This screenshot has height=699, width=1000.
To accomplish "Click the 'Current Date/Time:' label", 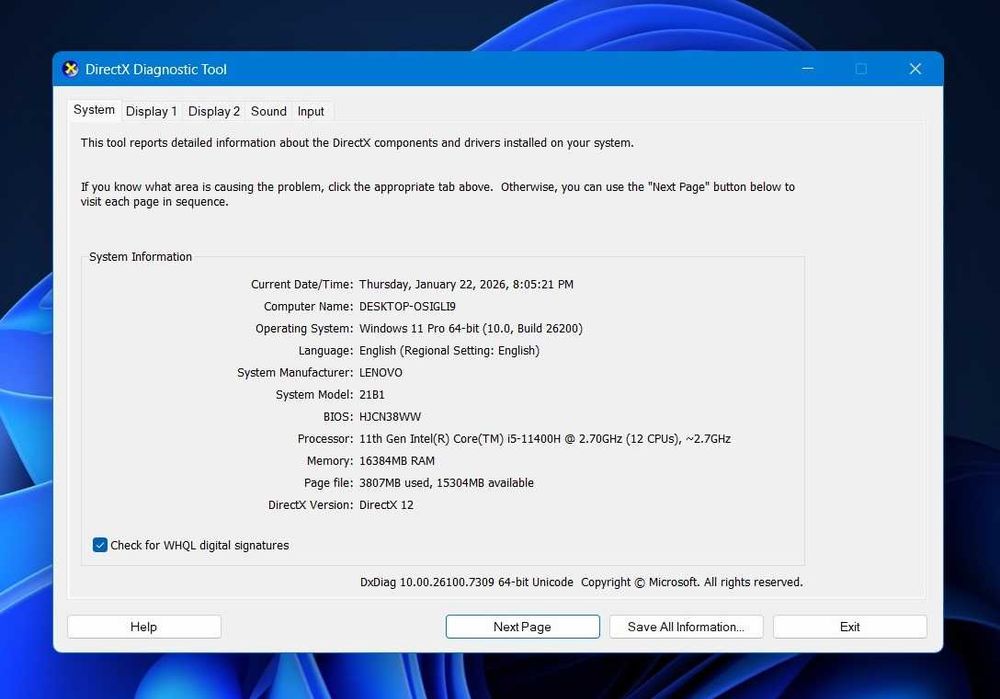I will click(302, 284).
